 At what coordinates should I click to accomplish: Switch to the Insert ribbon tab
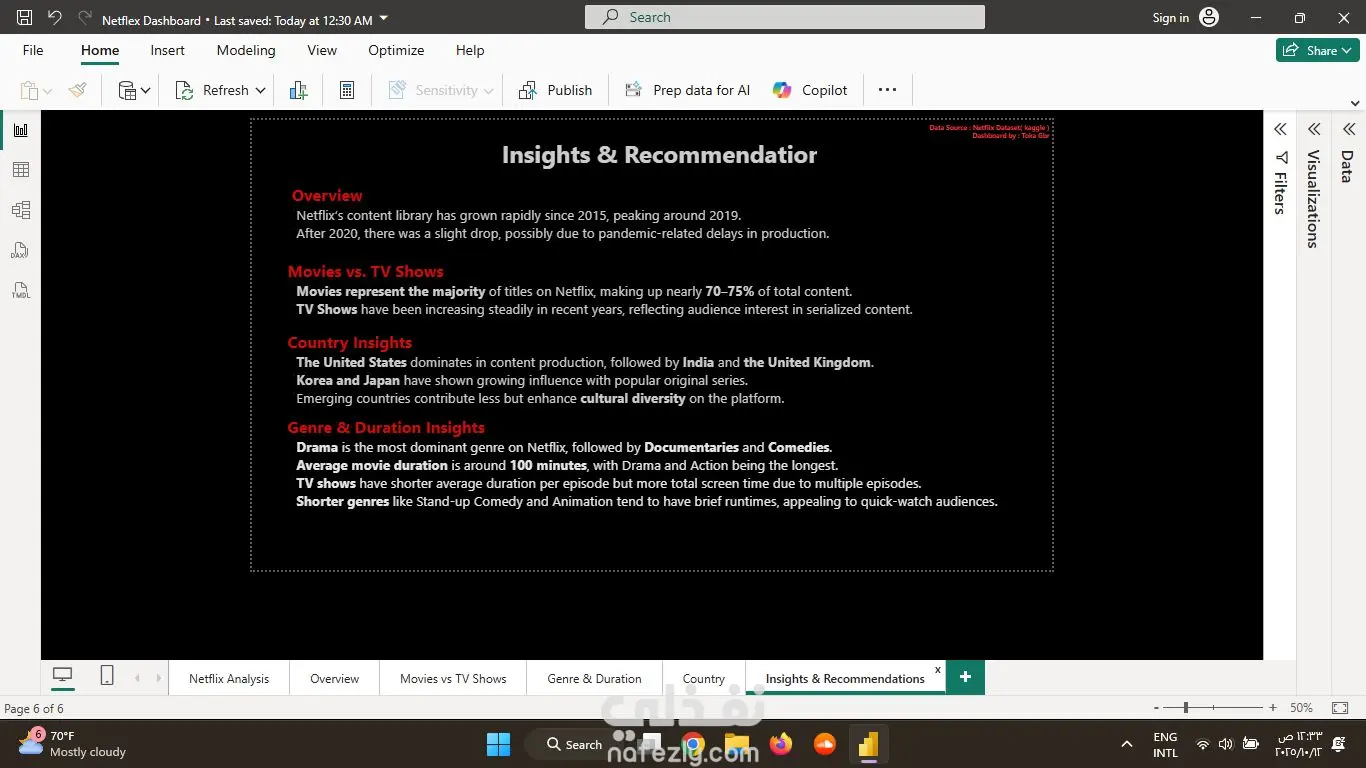(167, 50)
